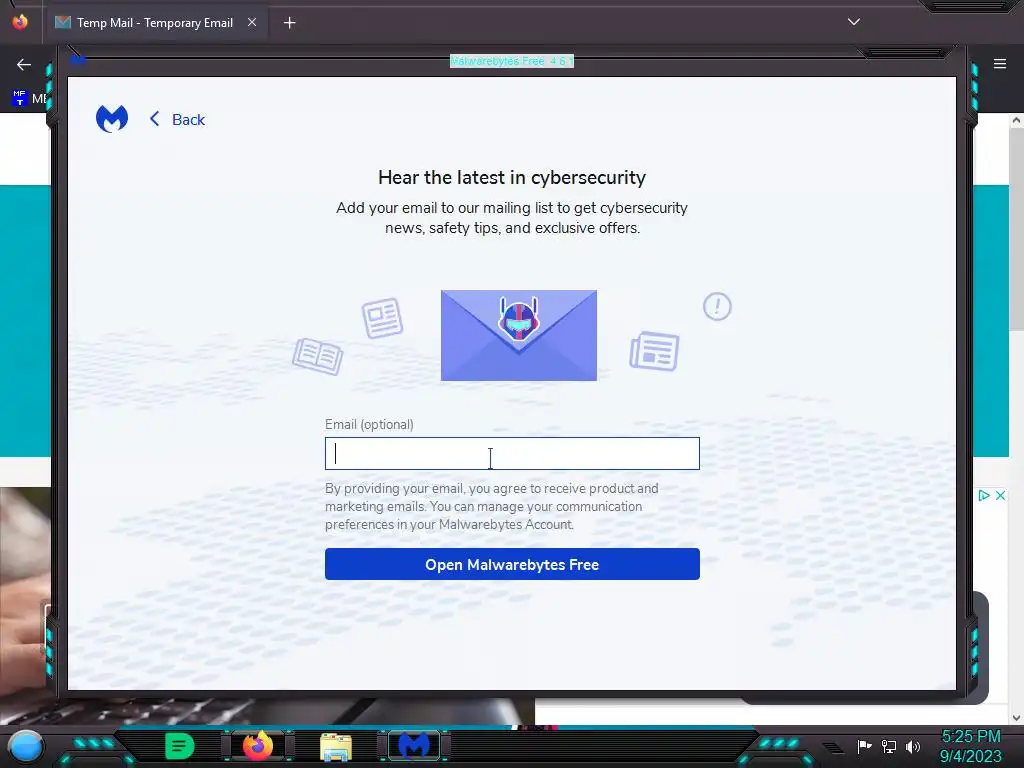Click small Malwarebytes icon in window title bar
Image resolution: width=1024 pixels, height=768 pixels.
pos(78,61)
